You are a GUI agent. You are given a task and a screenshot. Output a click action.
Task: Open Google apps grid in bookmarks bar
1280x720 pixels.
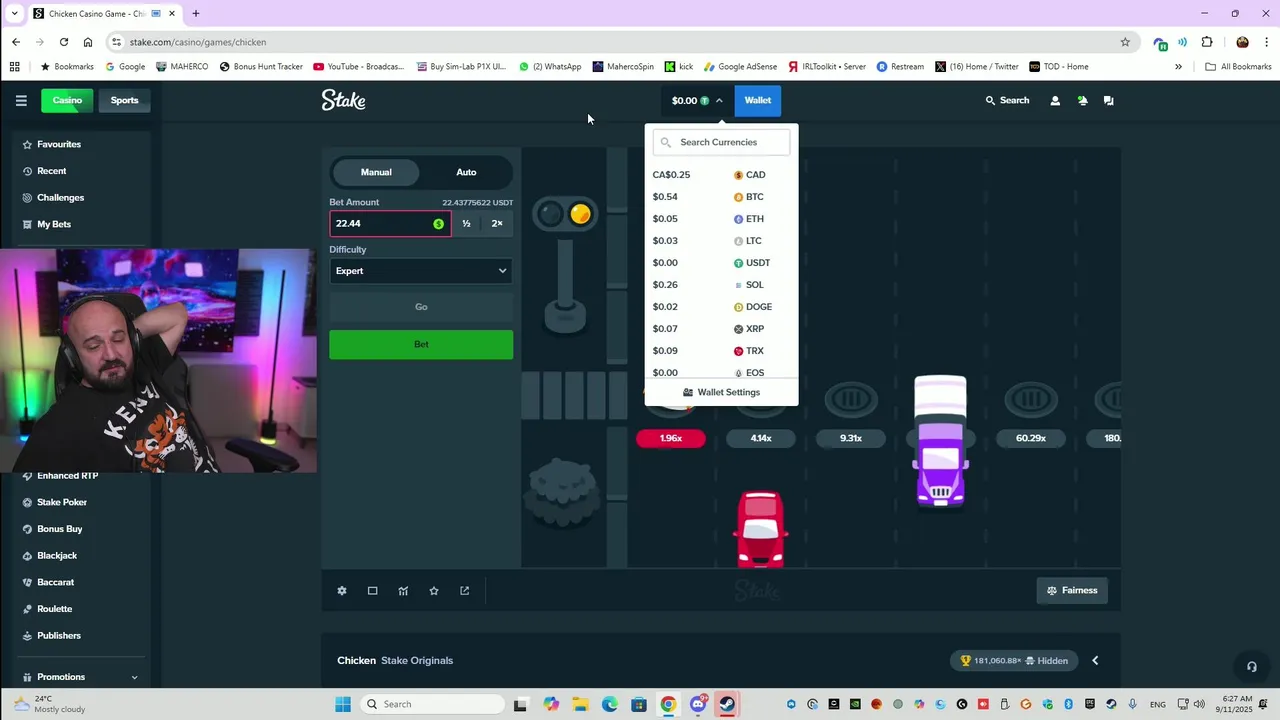(x=14, y=67)
